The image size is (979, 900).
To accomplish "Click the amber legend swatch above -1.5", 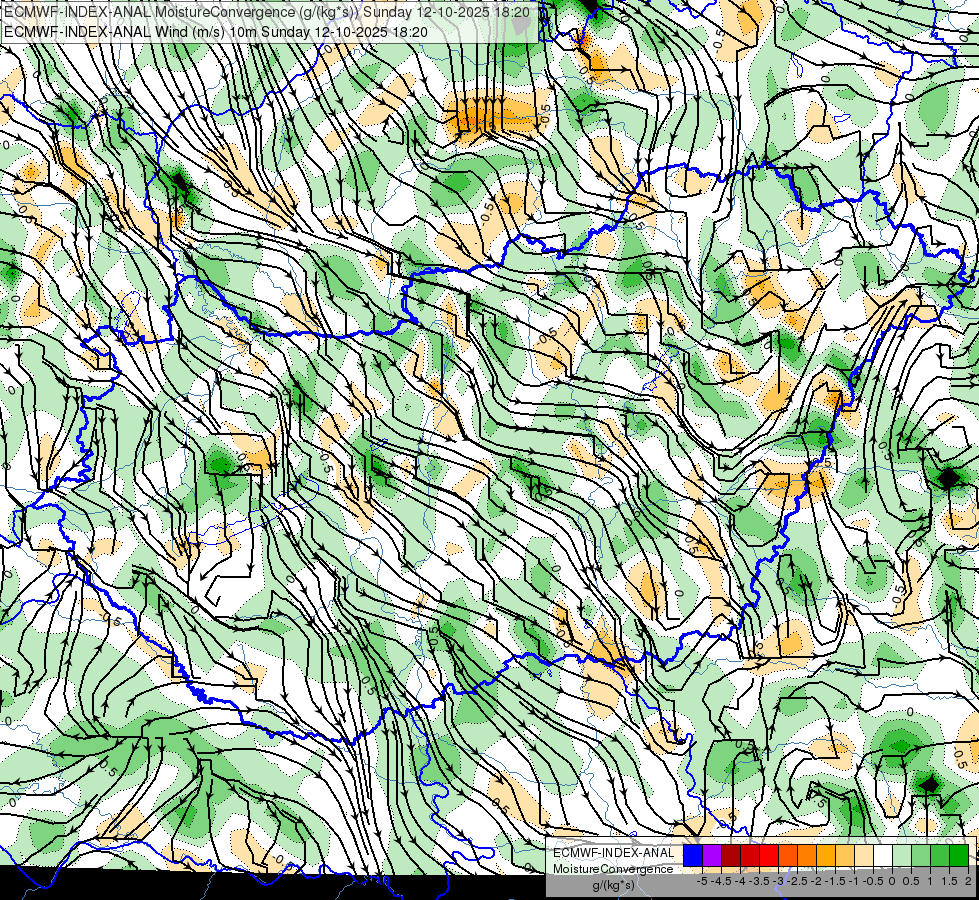I will coord(826,855).
